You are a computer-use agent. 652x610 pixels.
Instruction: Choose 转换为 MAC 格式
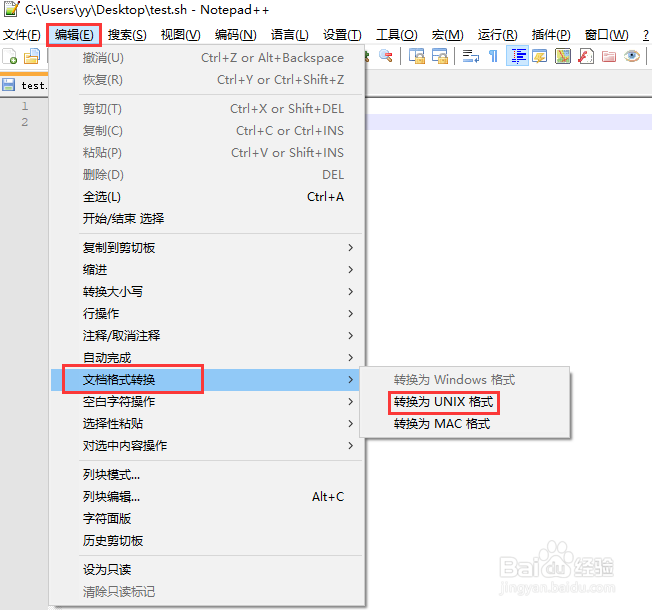[x=464, y=424]
